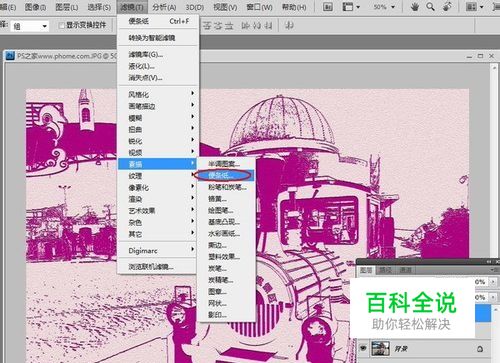Choose 铬黄... filter
The width and height of the screenshot is (500, 363).
[226, 199]
